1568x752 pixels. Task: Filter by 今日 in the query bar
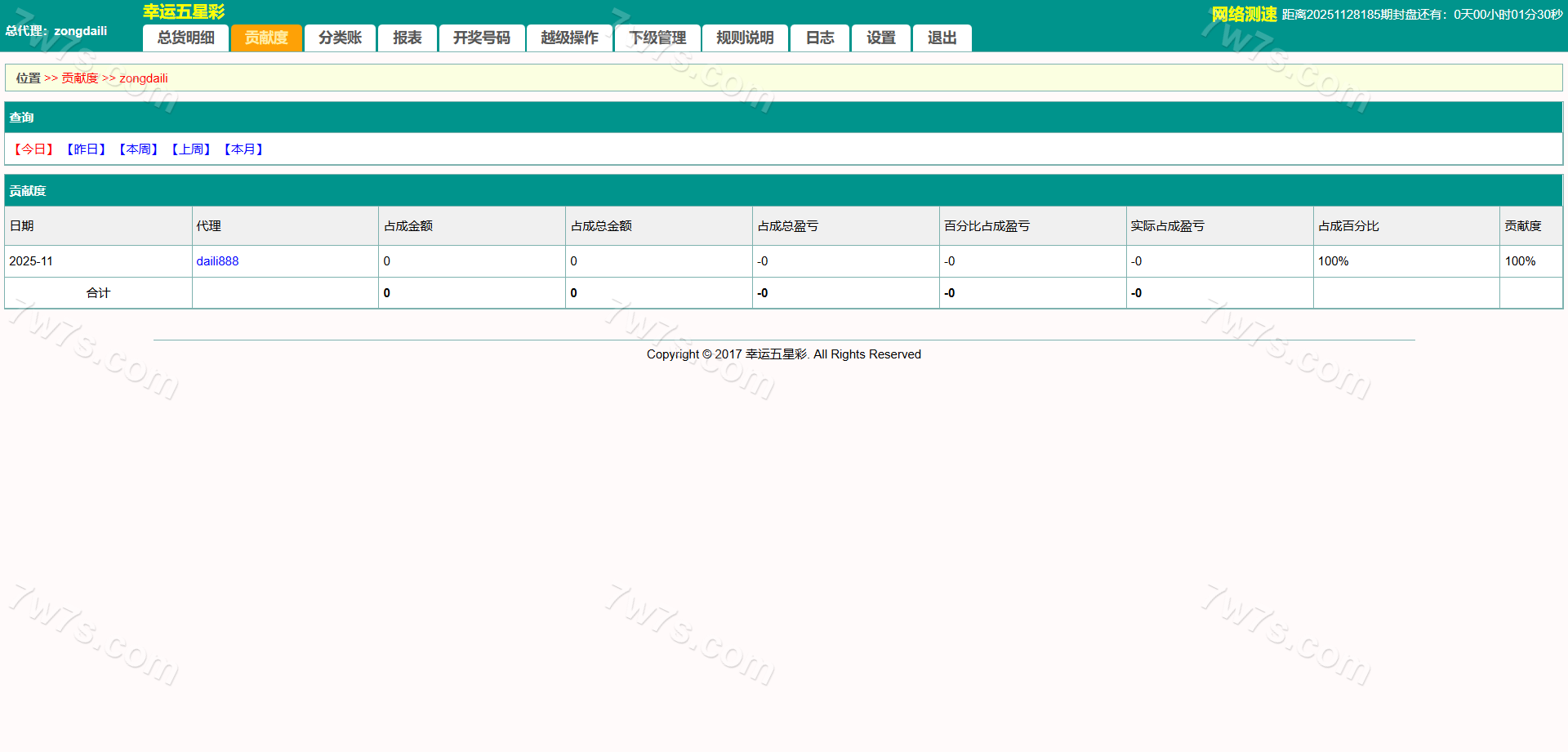point(33,149)
